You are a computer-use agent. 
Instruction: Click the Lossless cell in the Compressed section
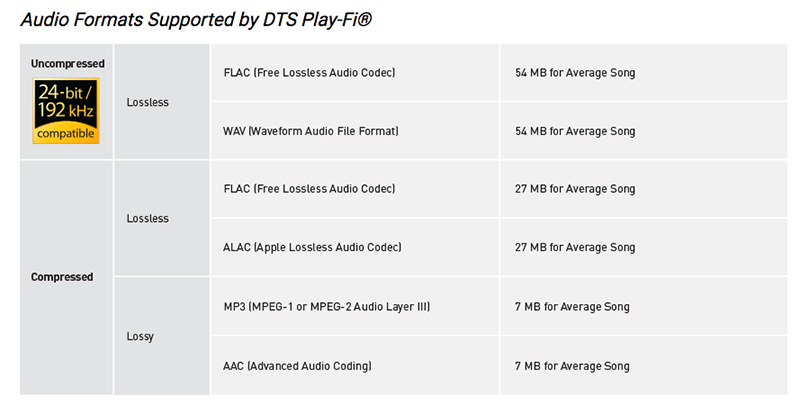click(148, 218)
